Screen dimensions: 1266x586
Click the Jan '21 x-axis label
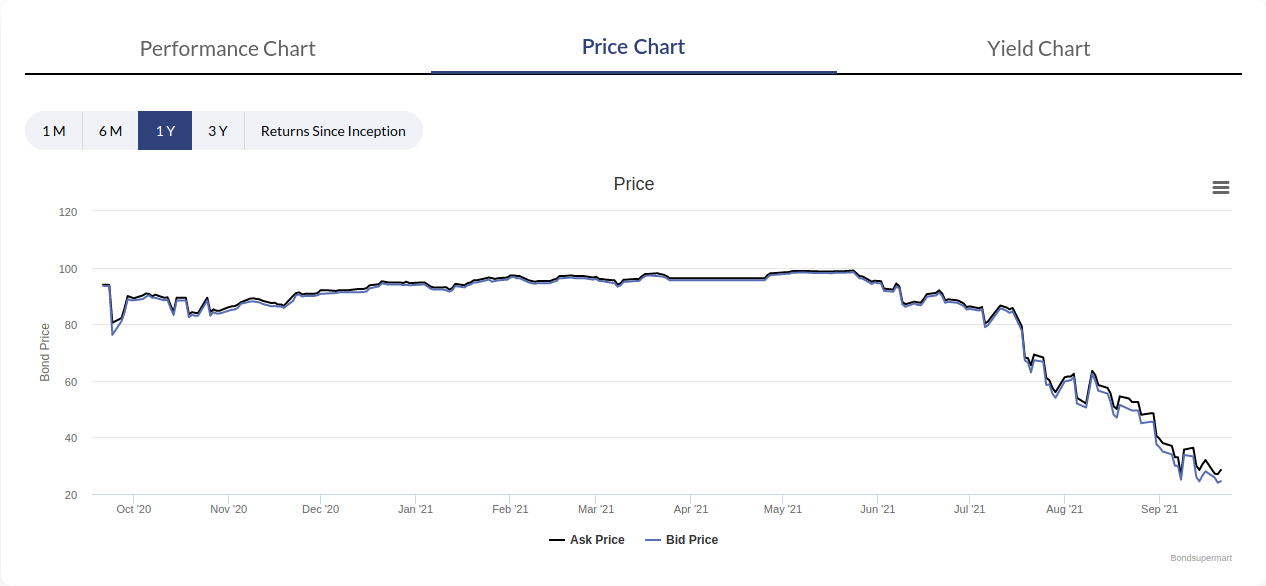coord(415,509)
